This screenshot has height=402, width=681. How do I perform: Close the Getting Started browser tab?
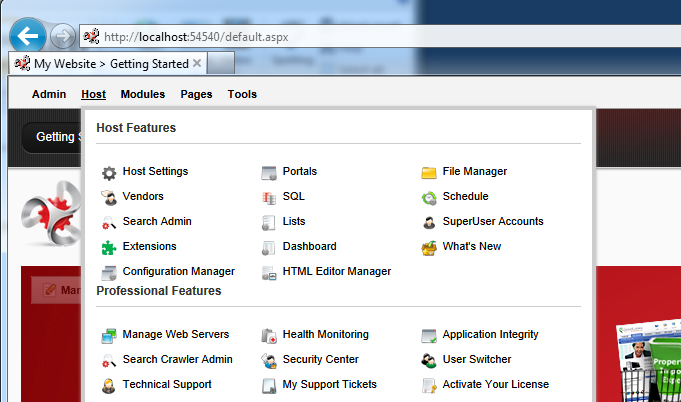coord(197,63)
